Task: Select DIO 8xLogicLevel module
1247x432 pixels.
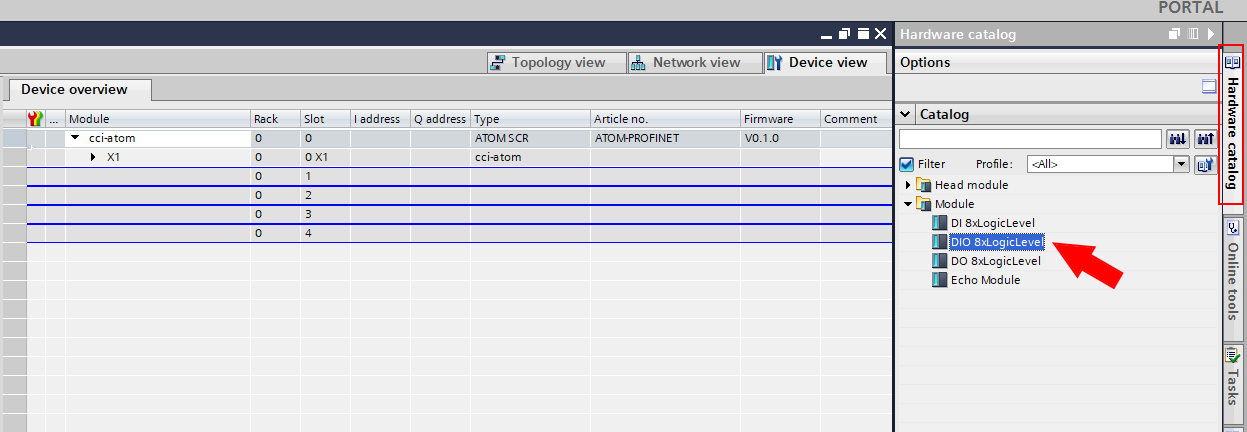Action: [x=996, y=242]
